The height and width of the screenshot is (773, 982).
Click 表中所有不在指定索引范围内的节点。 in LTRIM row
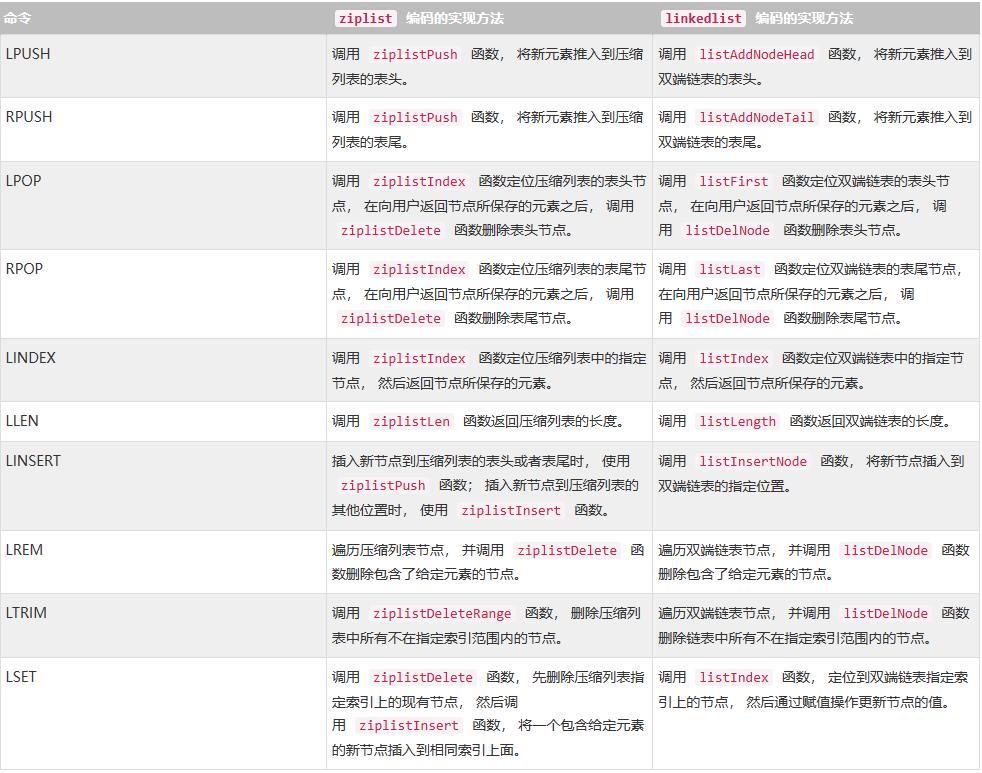tap(447, 638)
